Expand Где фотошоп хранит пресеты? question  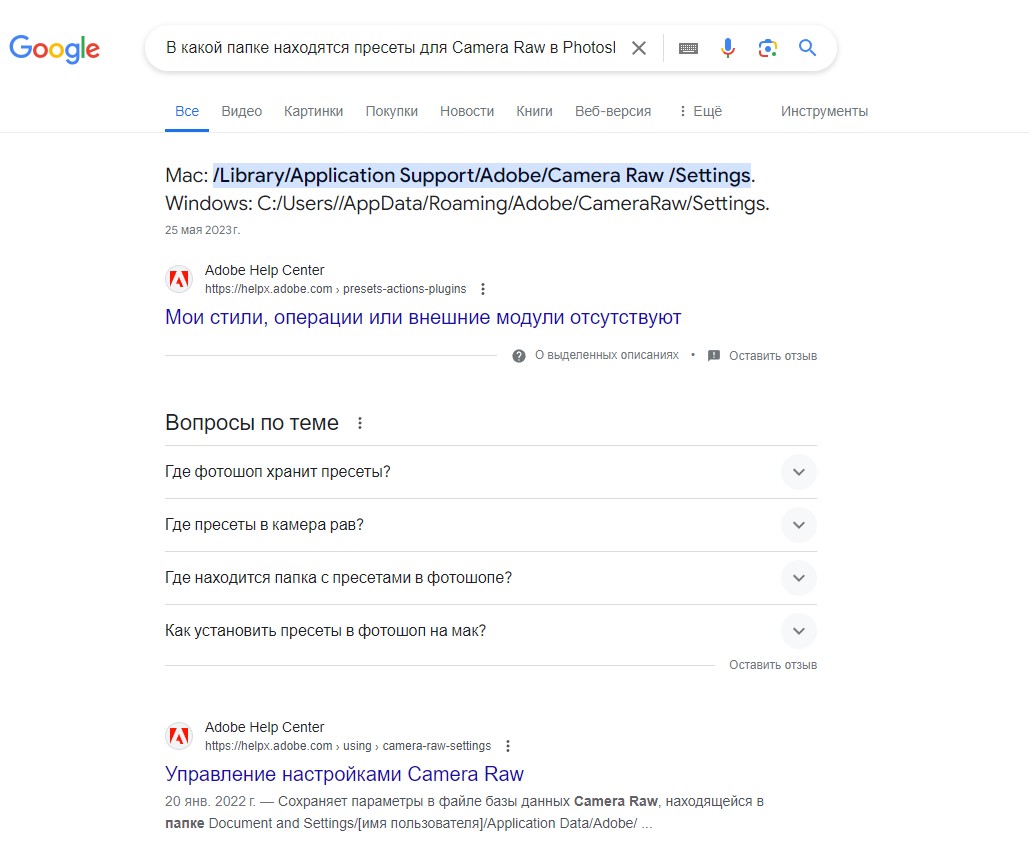pos(491,472)
